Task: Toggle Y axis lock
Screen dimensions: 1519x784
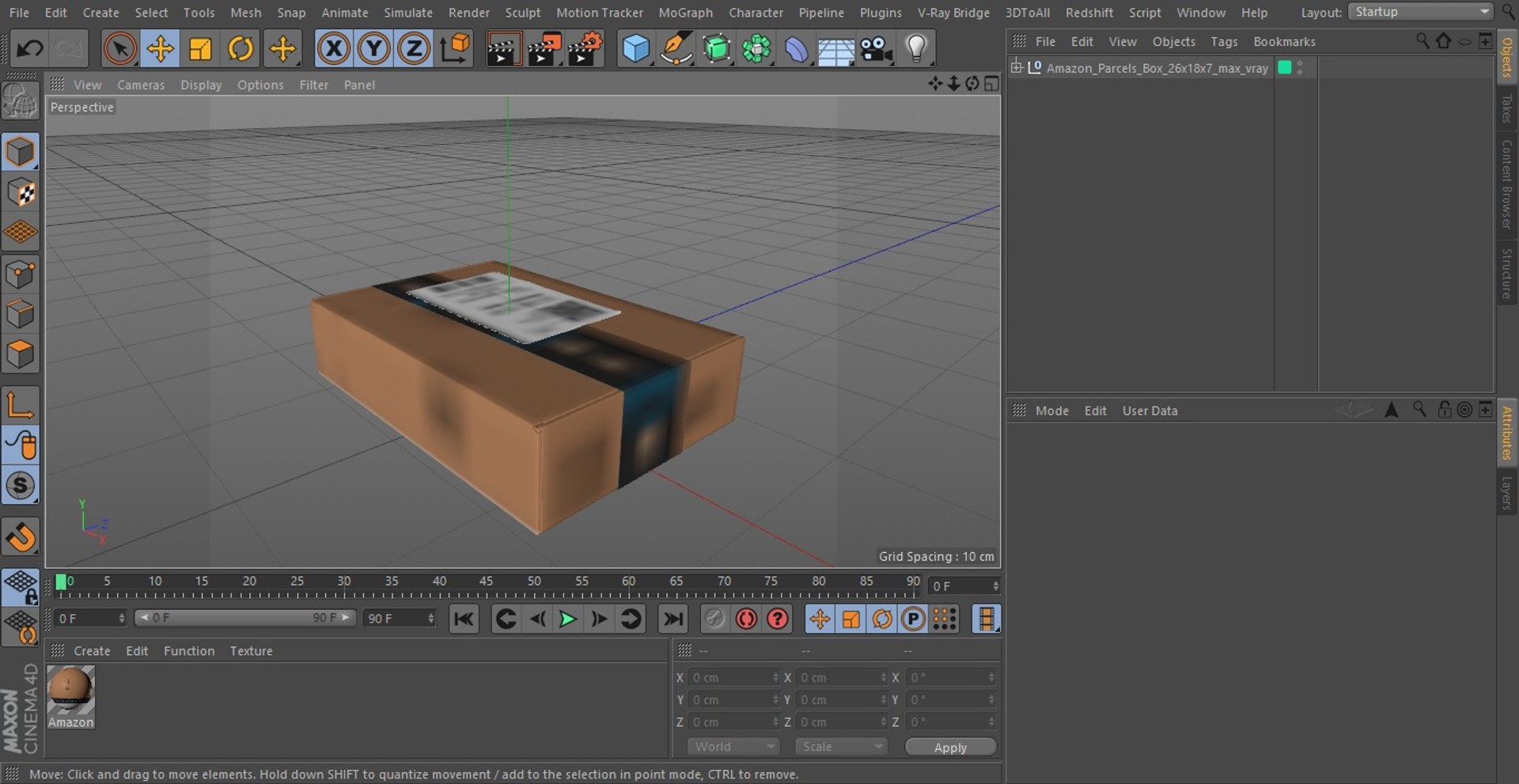Action: 373,49
